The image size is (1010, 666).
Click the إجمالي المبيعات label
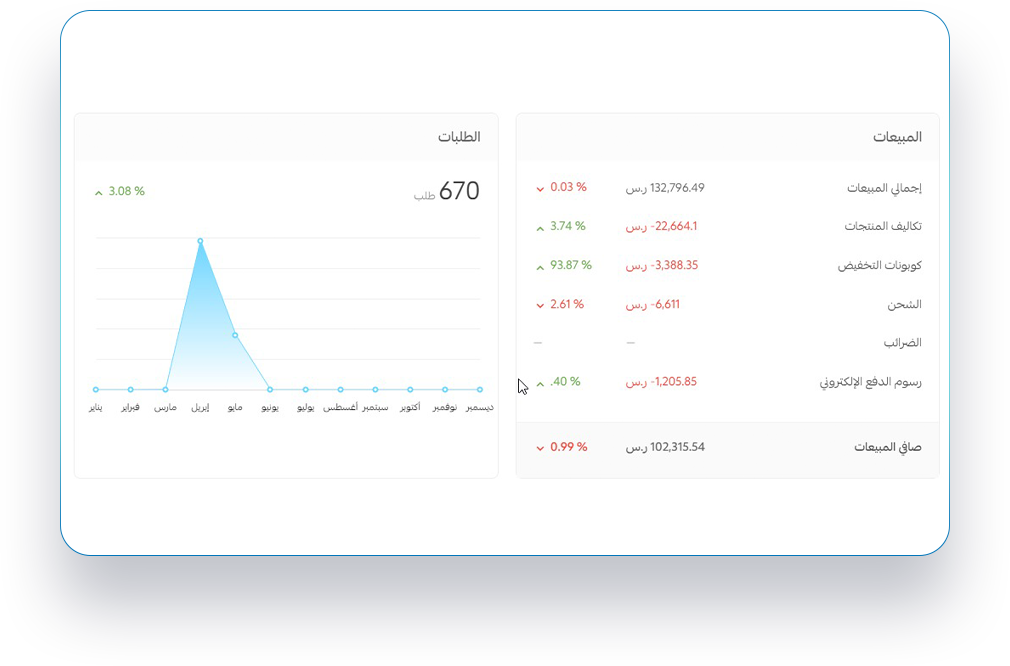tap(884, 188)
